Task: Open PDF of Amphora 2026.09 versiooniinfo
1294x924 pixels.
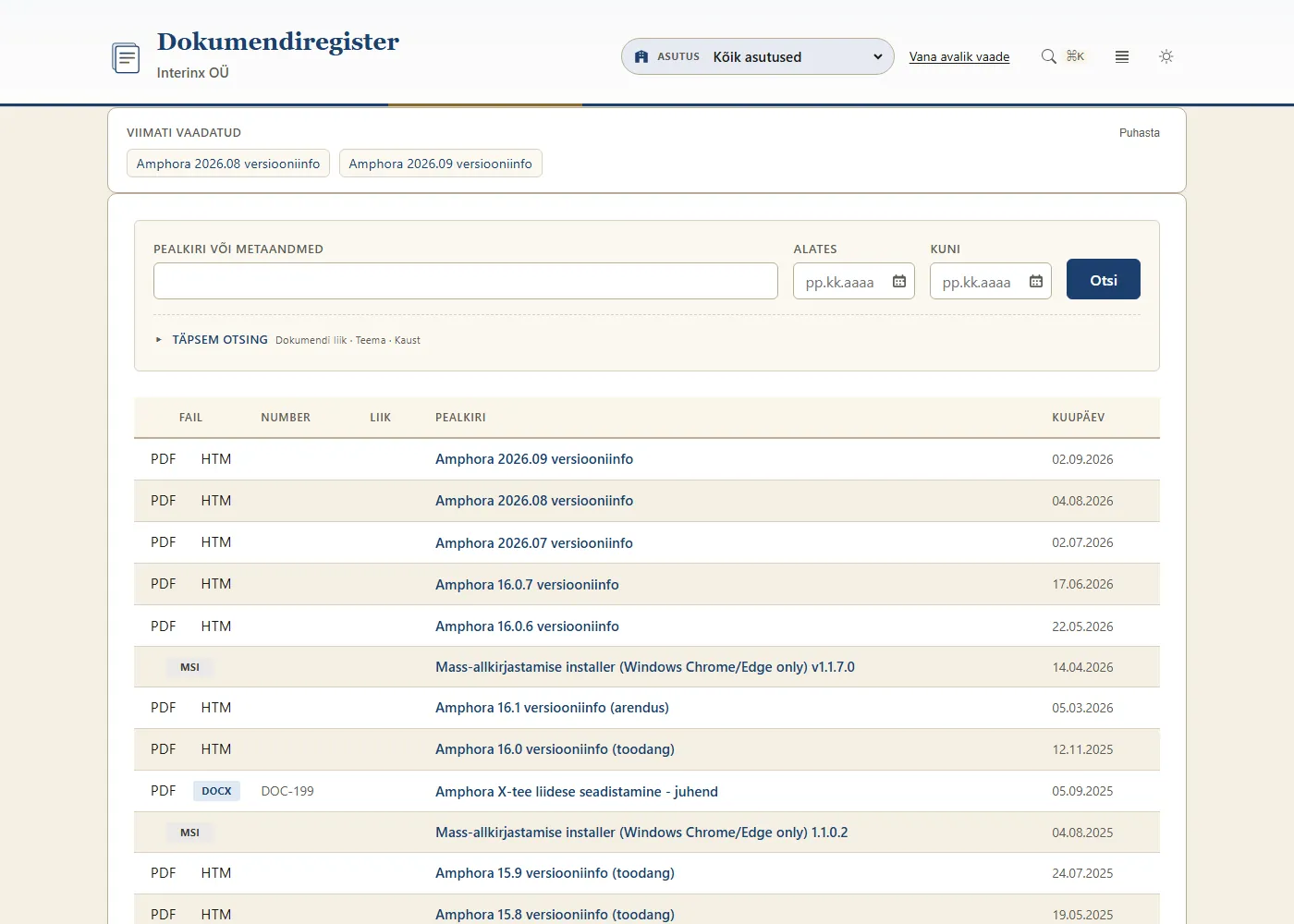Action: coord(164,459)
